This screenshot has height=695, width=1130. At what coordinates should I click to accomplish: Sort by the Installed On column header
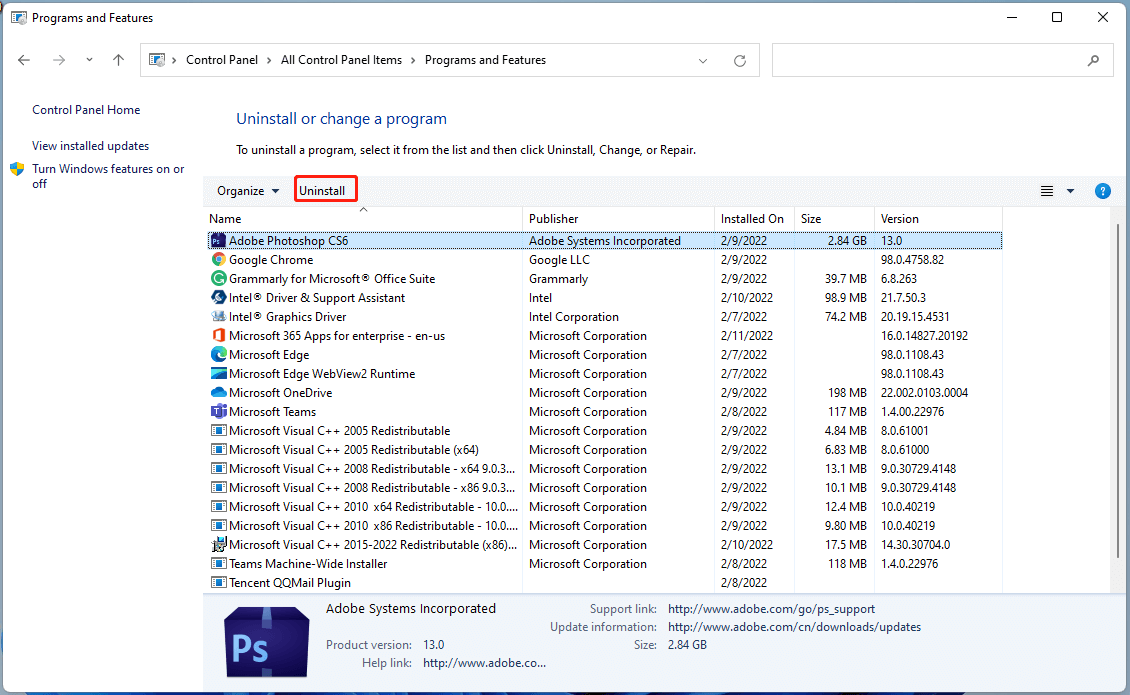tap(754, 218)
